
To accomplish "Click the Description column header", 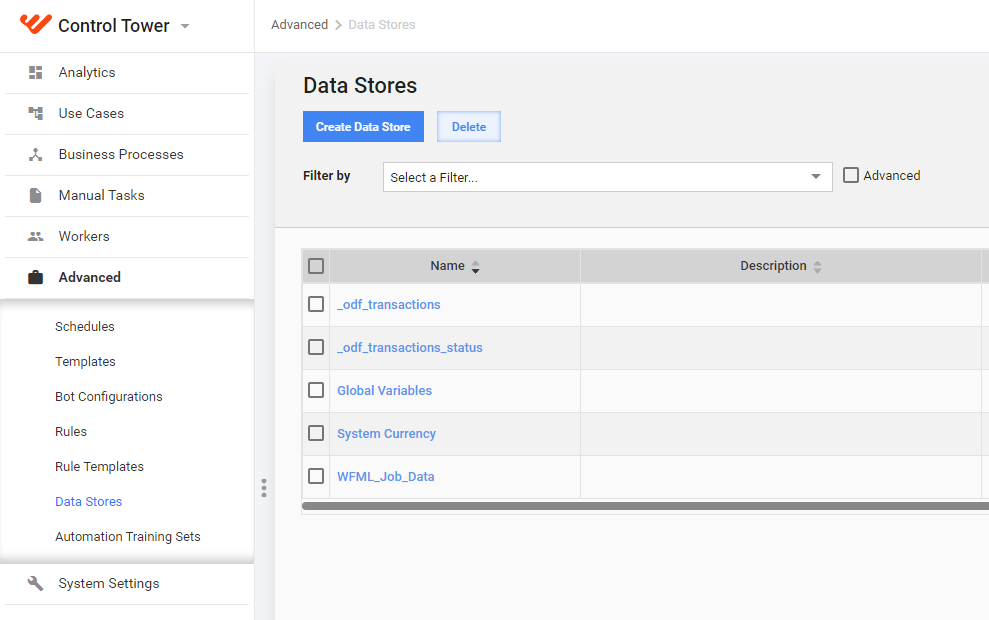I will [781, 266].
